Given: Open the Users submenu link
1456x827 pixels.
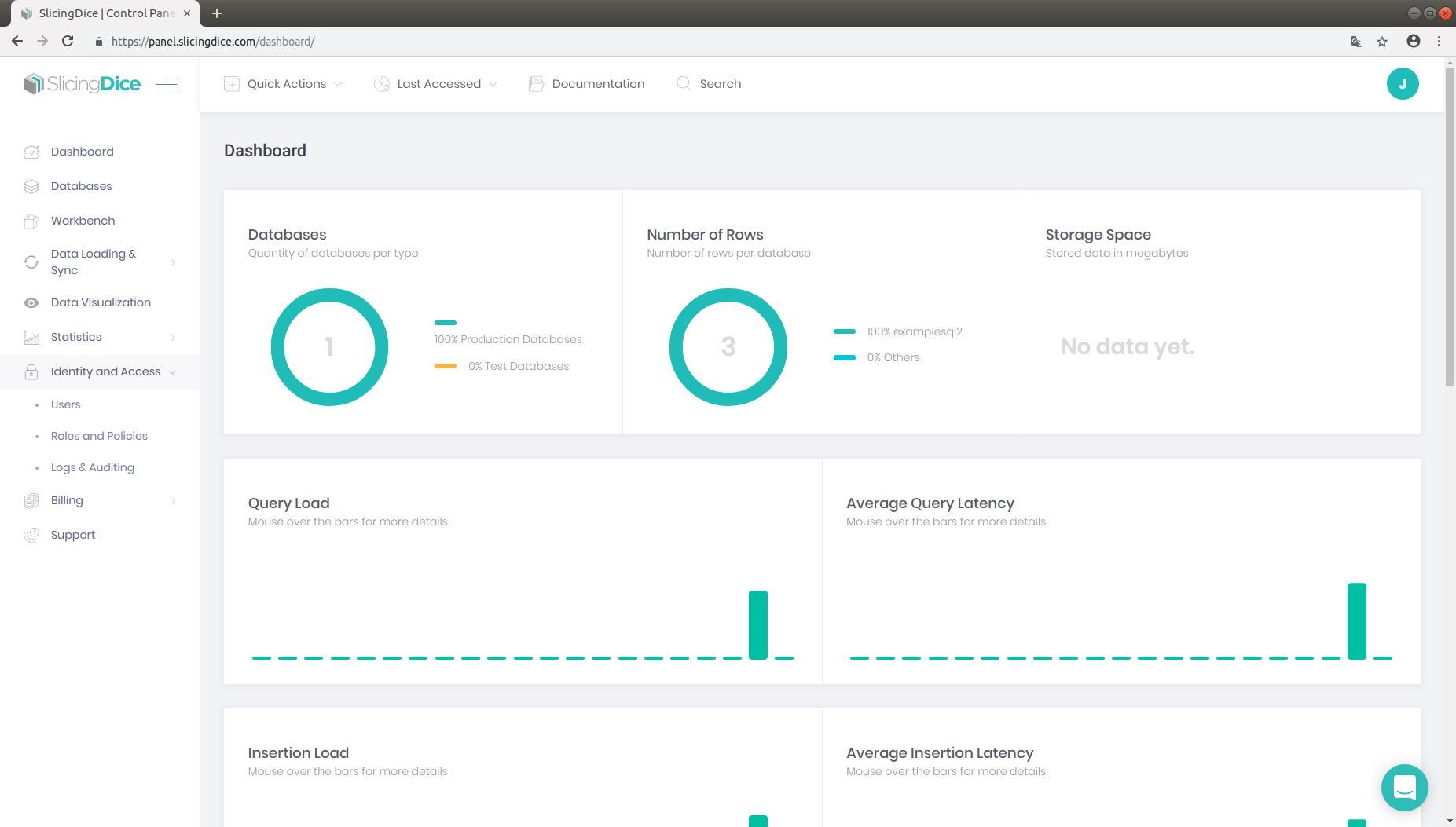Looking at the screenshot, I should 66,404.
